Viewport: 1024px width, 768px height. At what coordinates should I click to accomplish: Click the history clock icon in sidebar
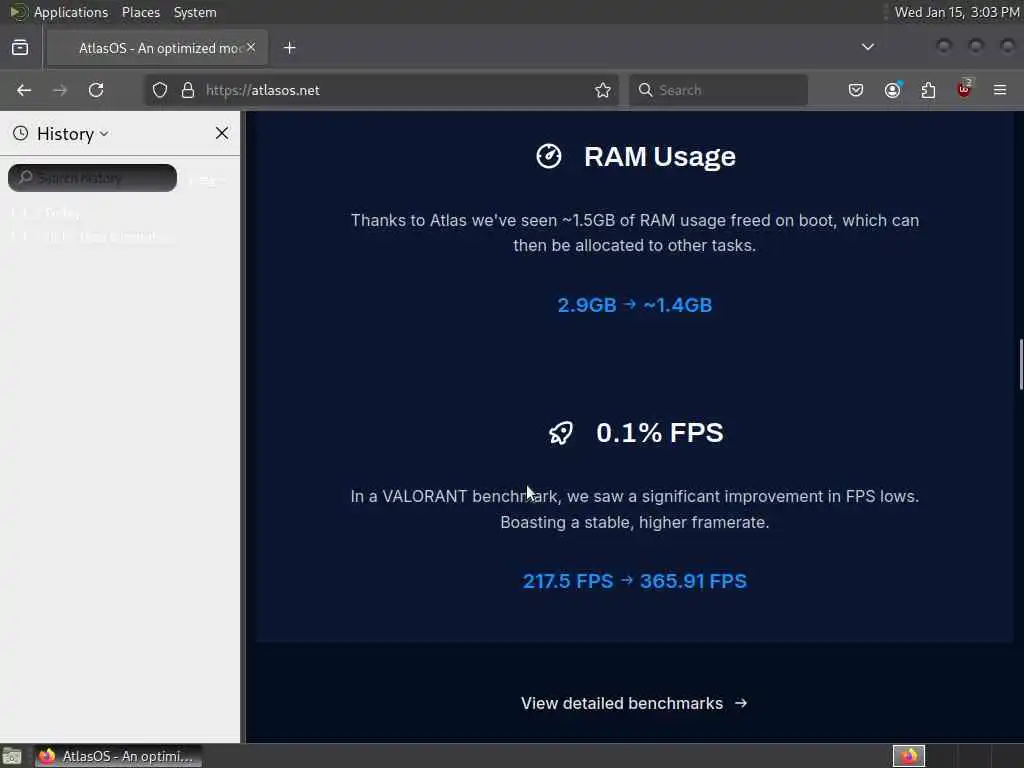(x=21, y=133)
